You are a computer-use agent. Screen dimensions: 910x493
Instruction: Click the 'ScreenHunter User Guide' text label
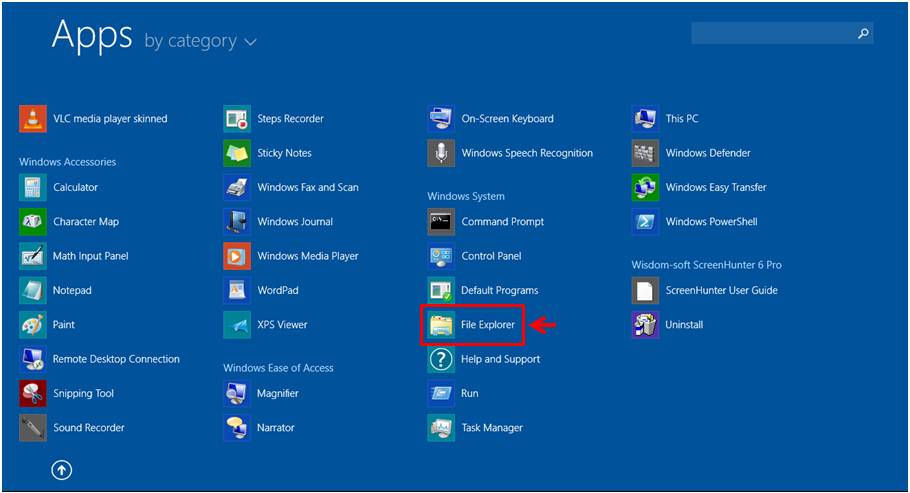pyautogui.click(x=721, y=290)
